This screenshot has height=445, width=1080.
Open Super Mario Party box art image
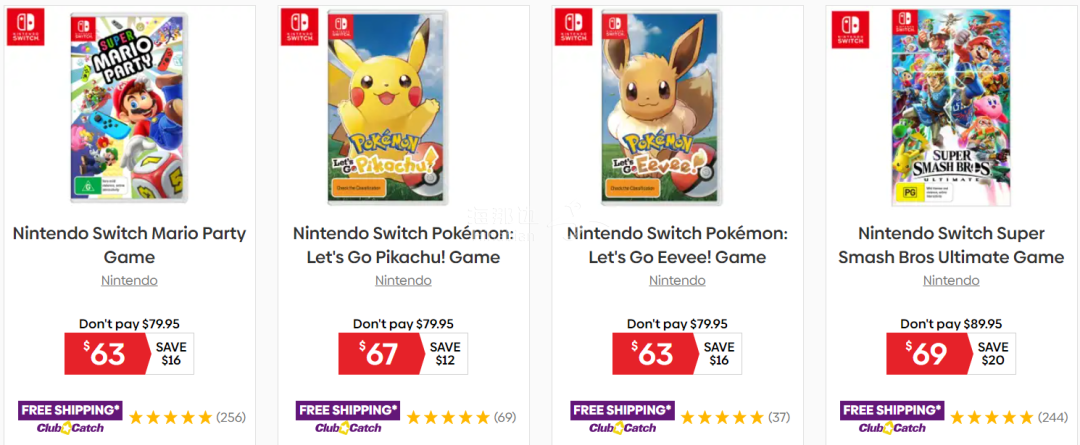[x=128, y=107]
